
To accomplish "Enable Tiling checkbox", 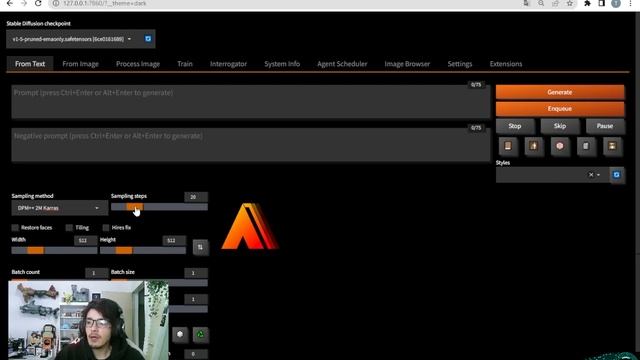I will coord(69,227).
